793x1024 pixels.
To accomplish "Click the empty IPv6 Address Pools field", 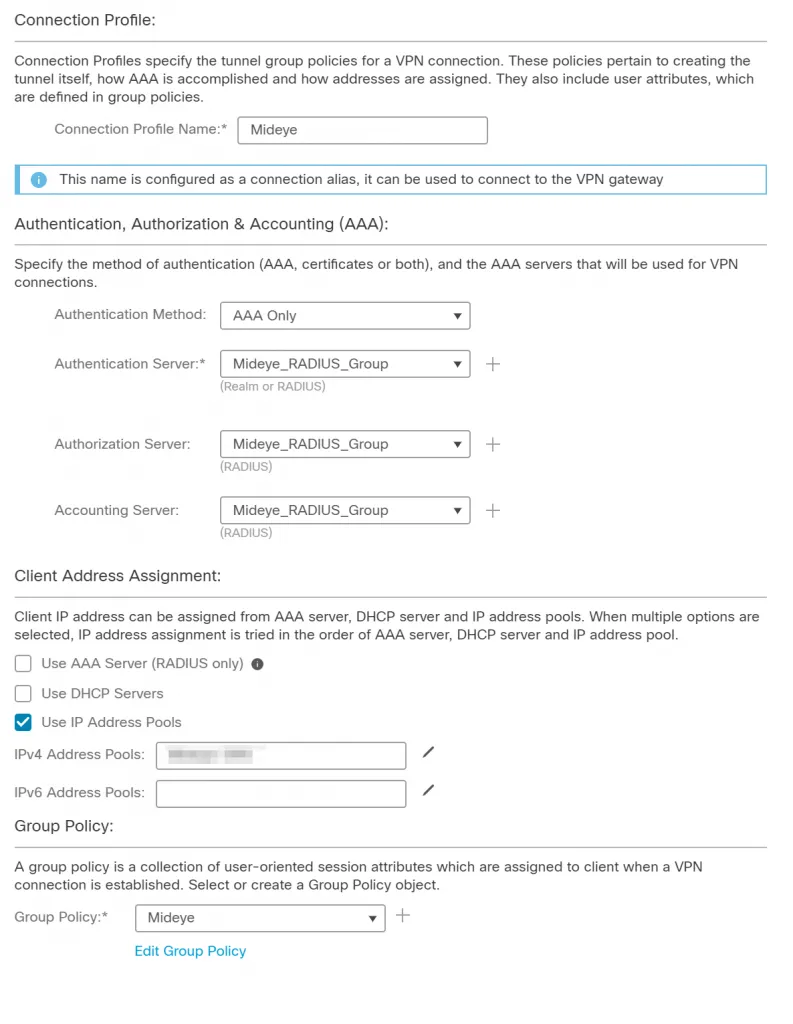I will [280, 792].
